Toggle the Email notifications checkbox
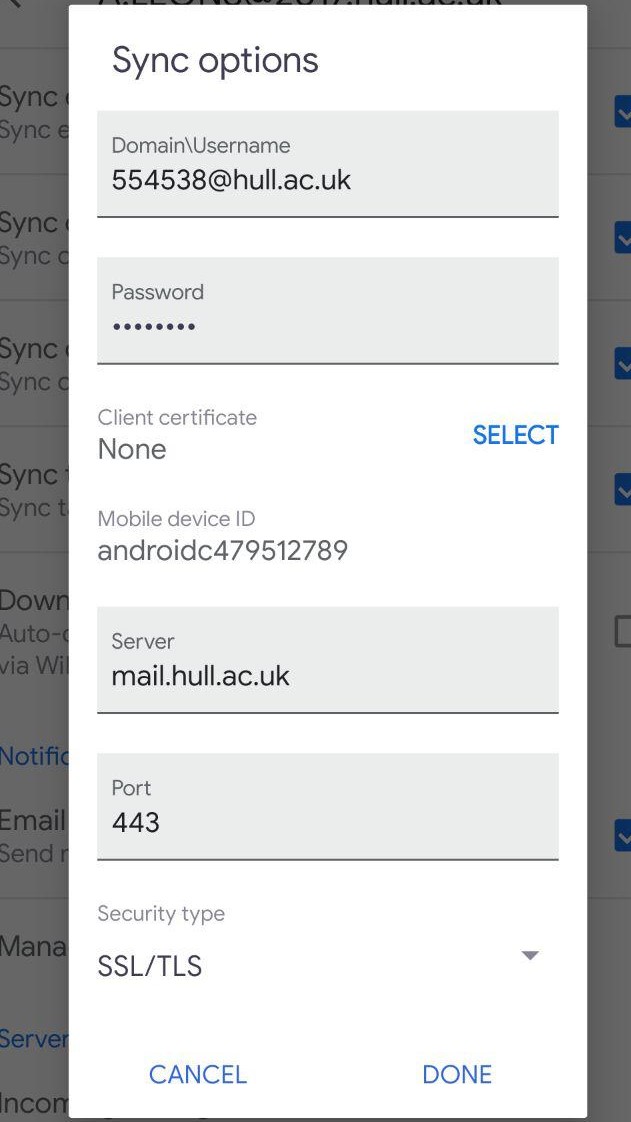Viewport: 631px width, 1122px height. [622, 835]
